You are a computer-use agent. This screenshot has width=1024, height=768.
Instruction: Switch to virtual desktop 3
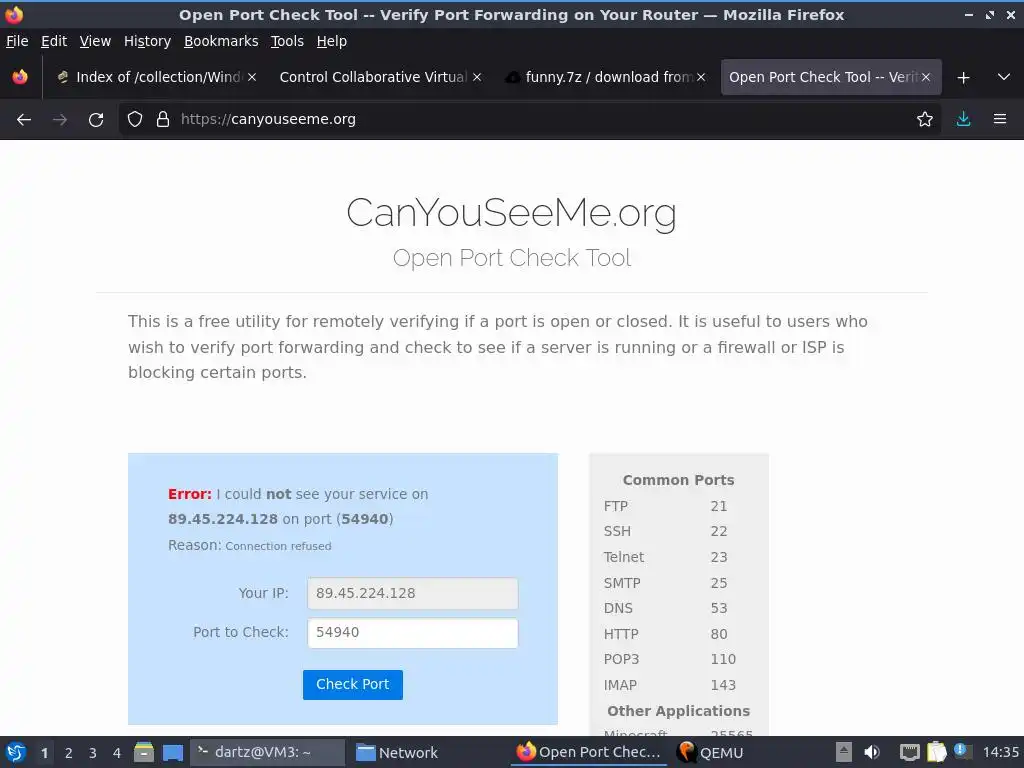tap(93, 753)
